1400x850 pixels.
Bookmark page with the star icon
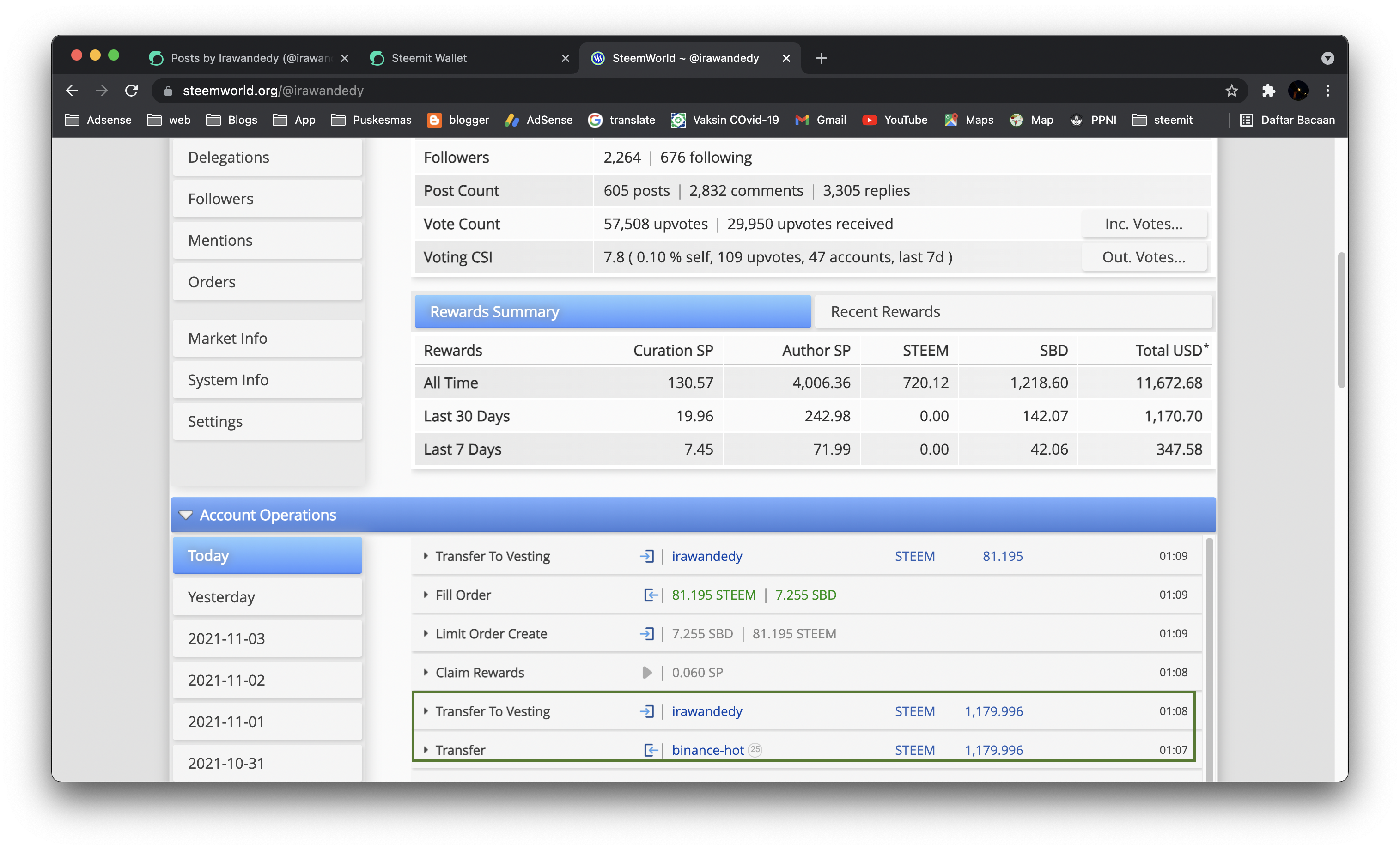(x=1231, y=91)
